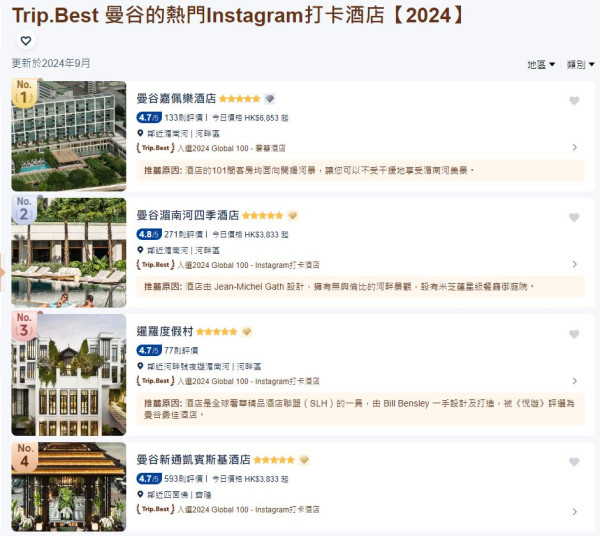Click the No. 1 rank badge
The height and width of the screenshot is (536, 600).
tap(24, 93)
